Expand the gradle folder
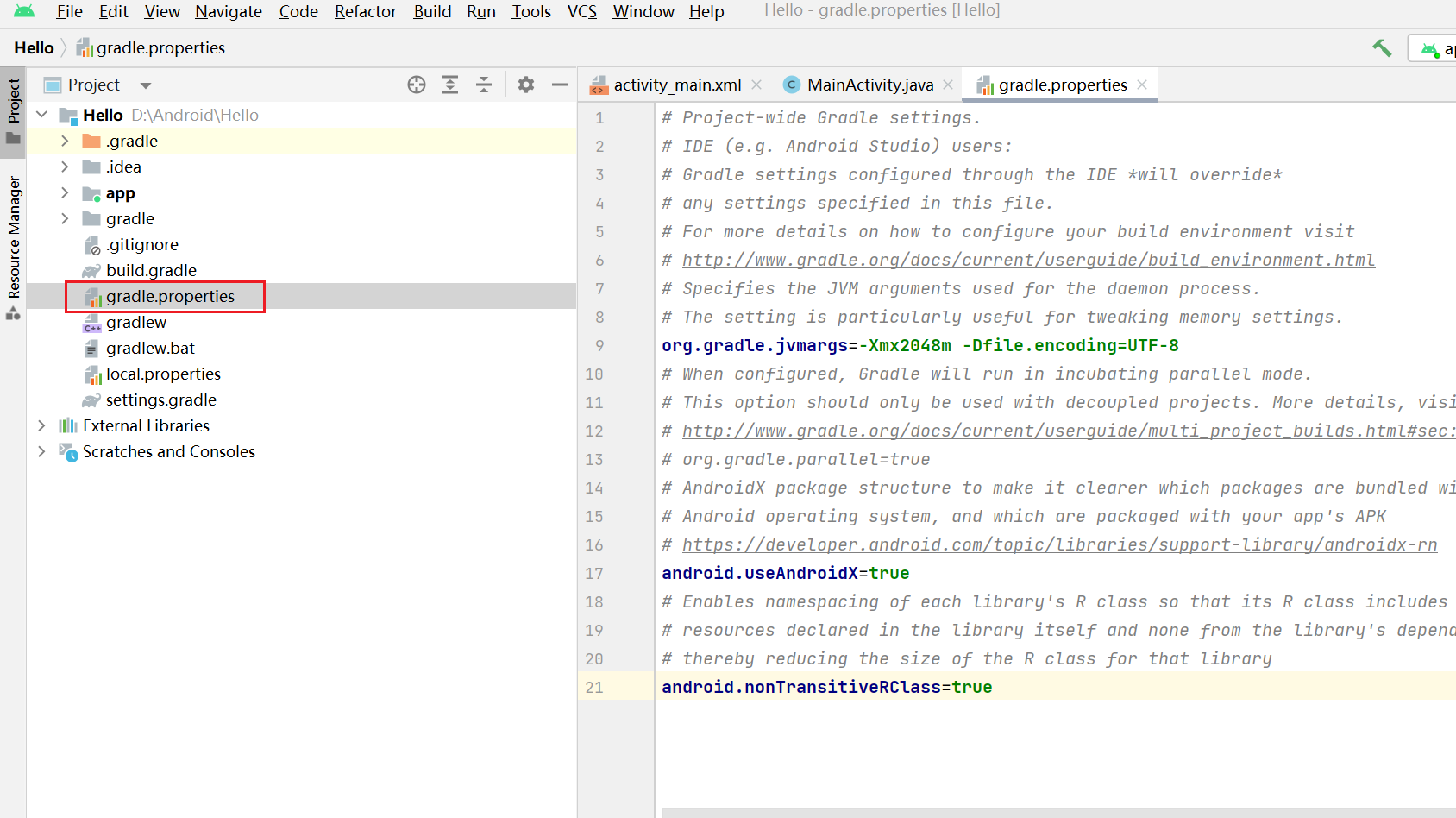Image resolution: width=1456 pixels, height=818 pixels. 65,218
